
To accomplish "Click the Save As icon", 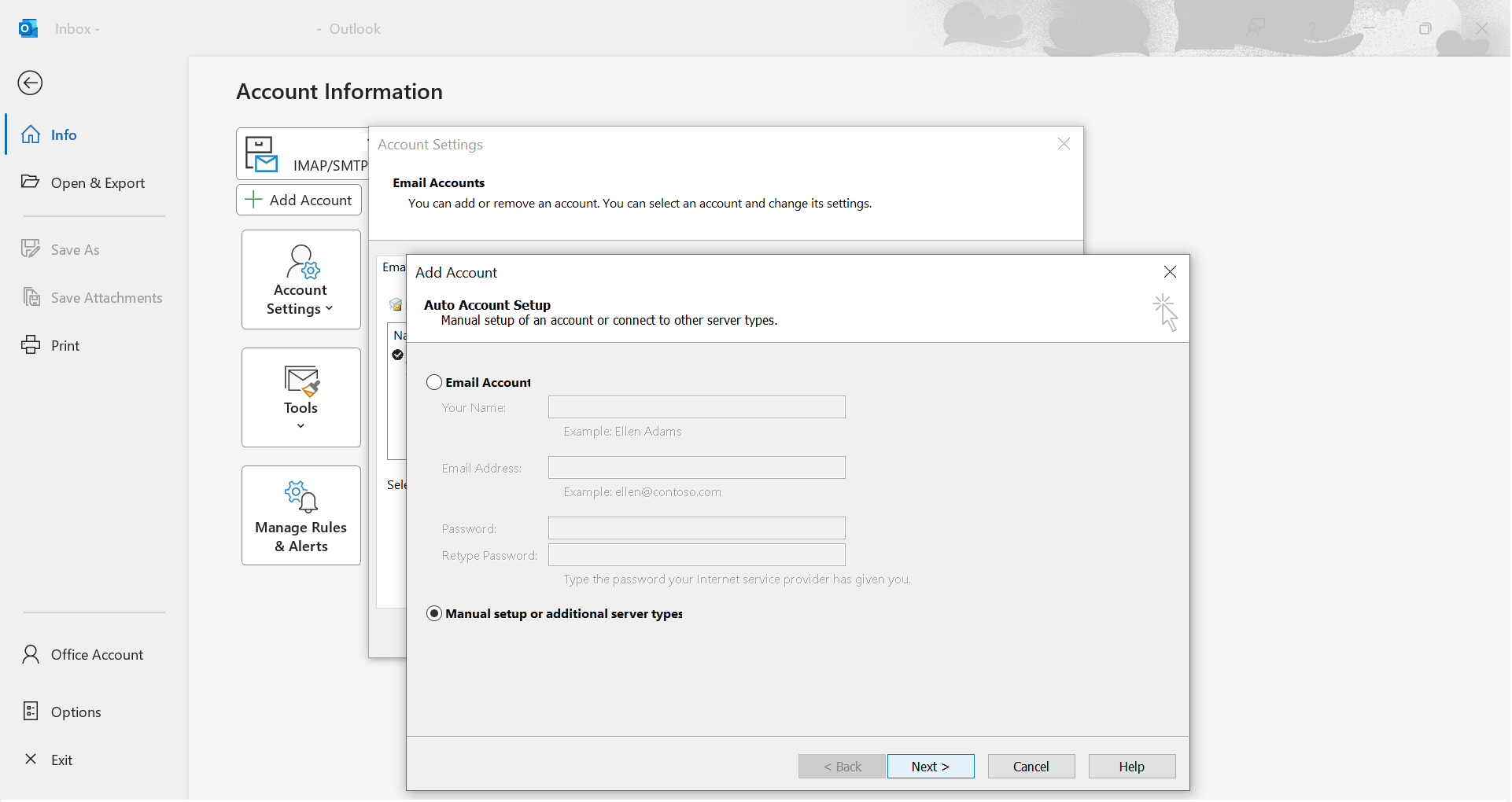I will [x=30, y=248].
